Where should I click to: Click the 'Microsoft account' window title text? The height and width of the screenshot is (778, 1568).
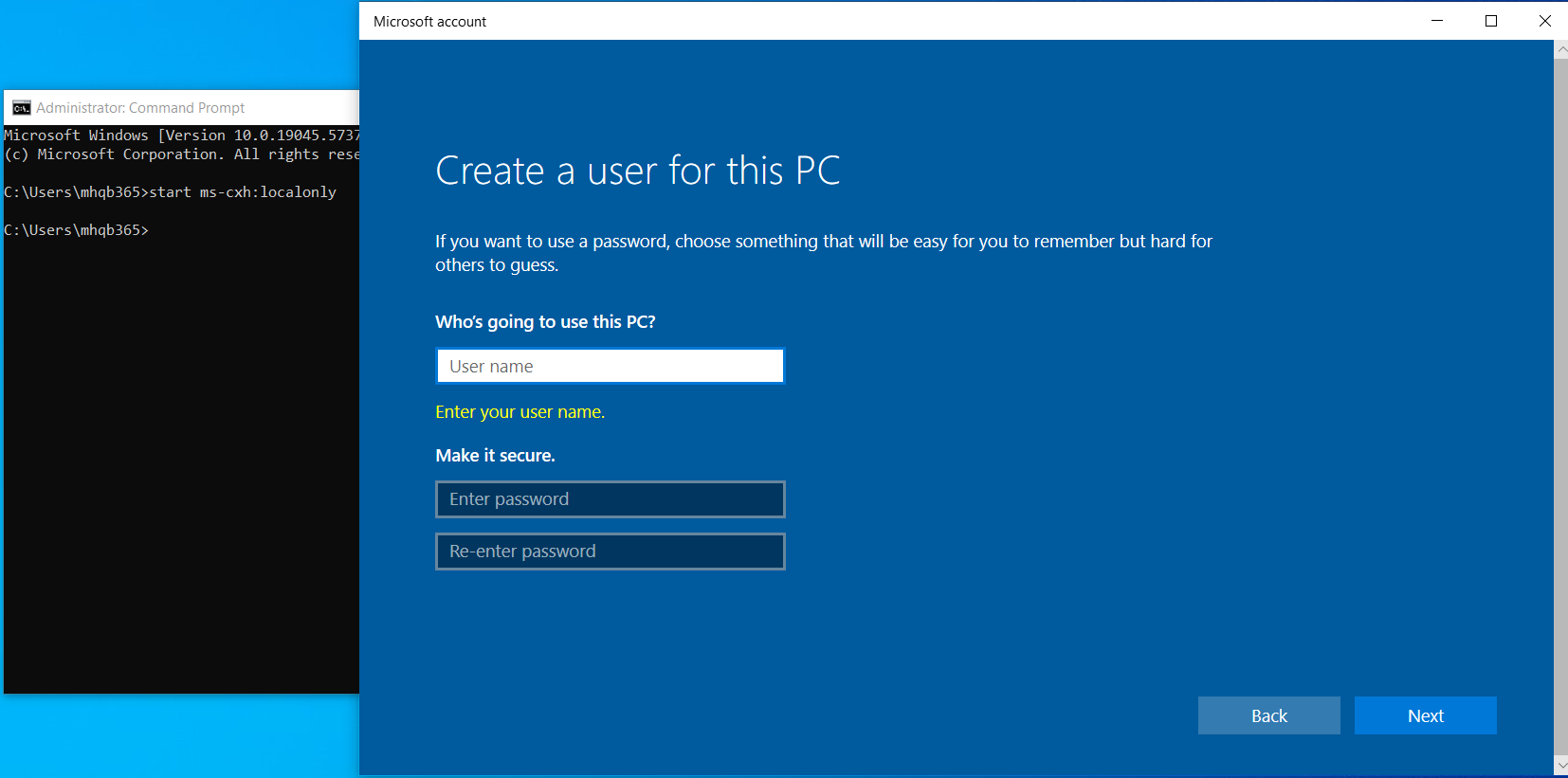pos(429,22)
